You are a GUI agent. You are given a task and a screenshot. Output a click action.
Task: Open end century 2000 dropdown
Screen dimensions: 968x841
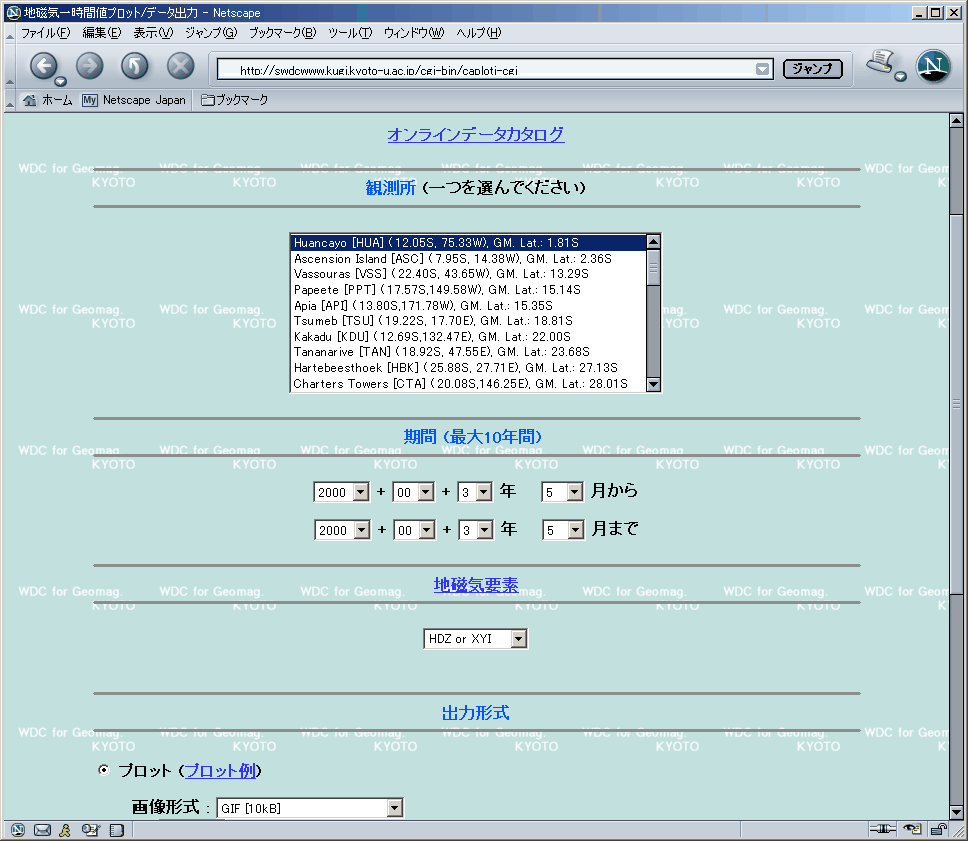343,530
